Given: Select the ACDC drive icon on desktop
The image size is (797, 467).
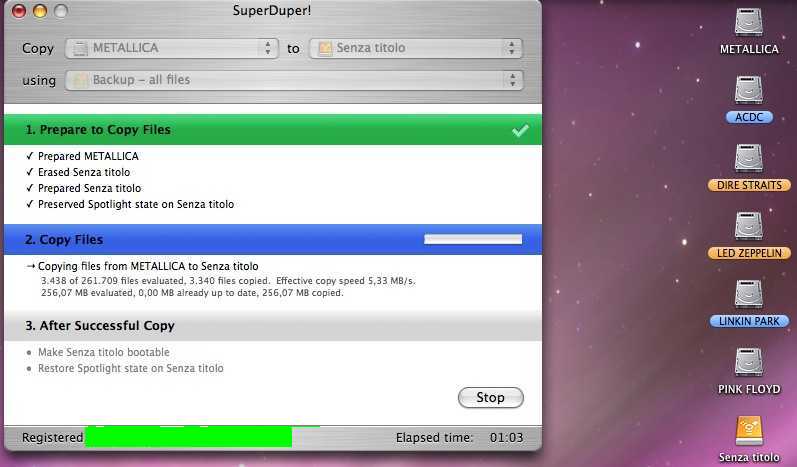Looking at the screenshot, I should pyautogui.click(x=749, y=90).
